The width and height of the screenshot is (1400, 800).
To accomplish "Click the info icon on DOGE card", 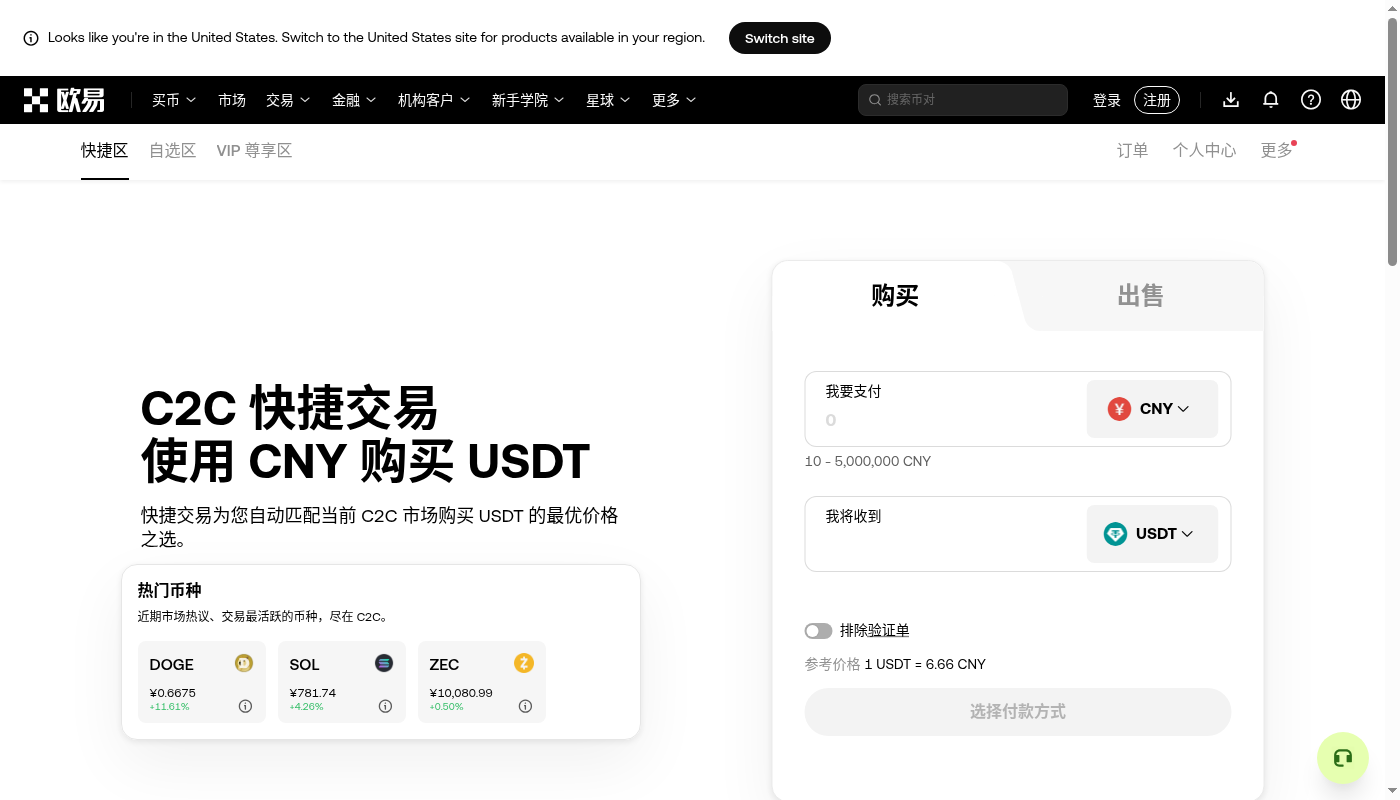I will (245, 706).
